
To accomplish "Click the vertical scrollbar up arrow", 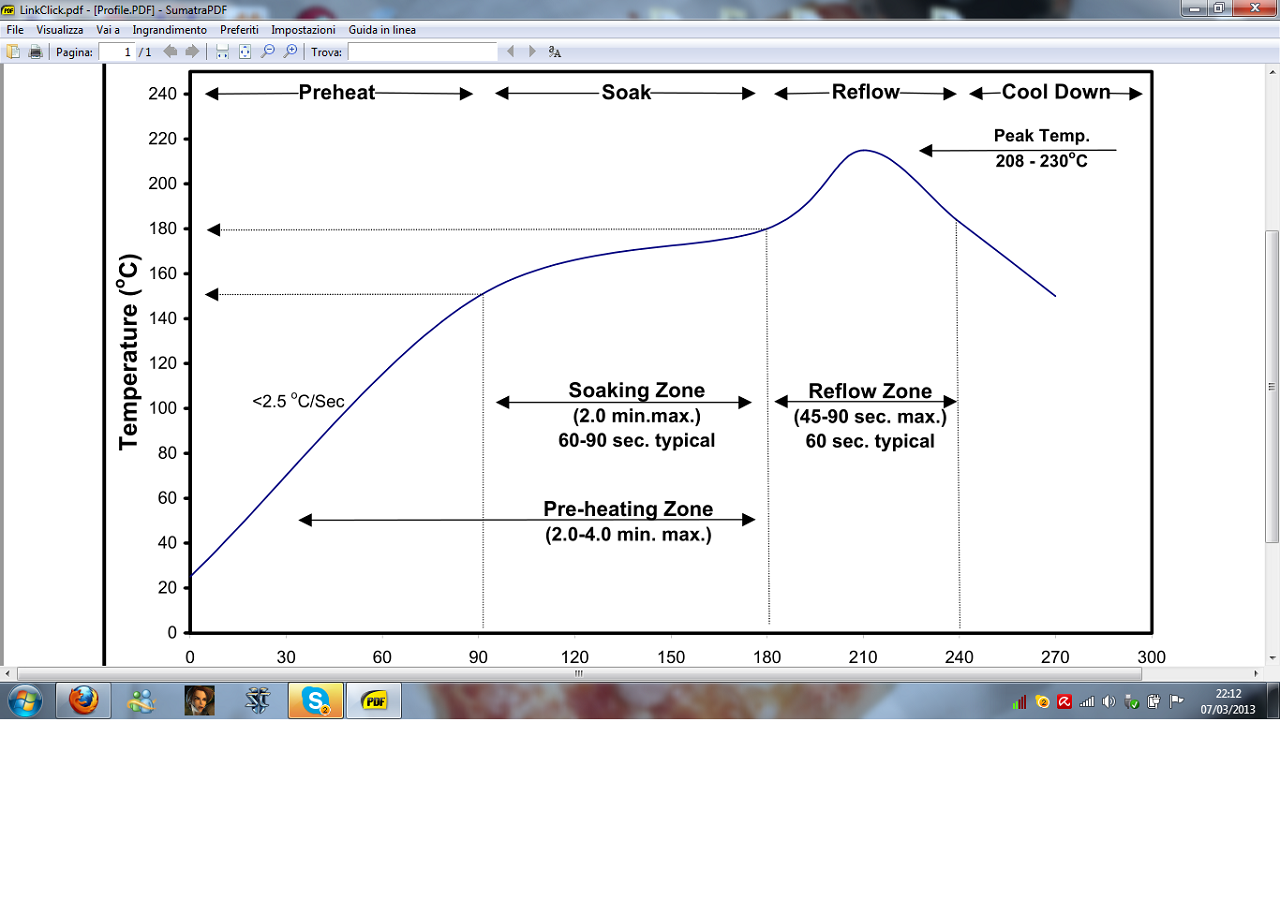I will click(x=1272, y=74).
